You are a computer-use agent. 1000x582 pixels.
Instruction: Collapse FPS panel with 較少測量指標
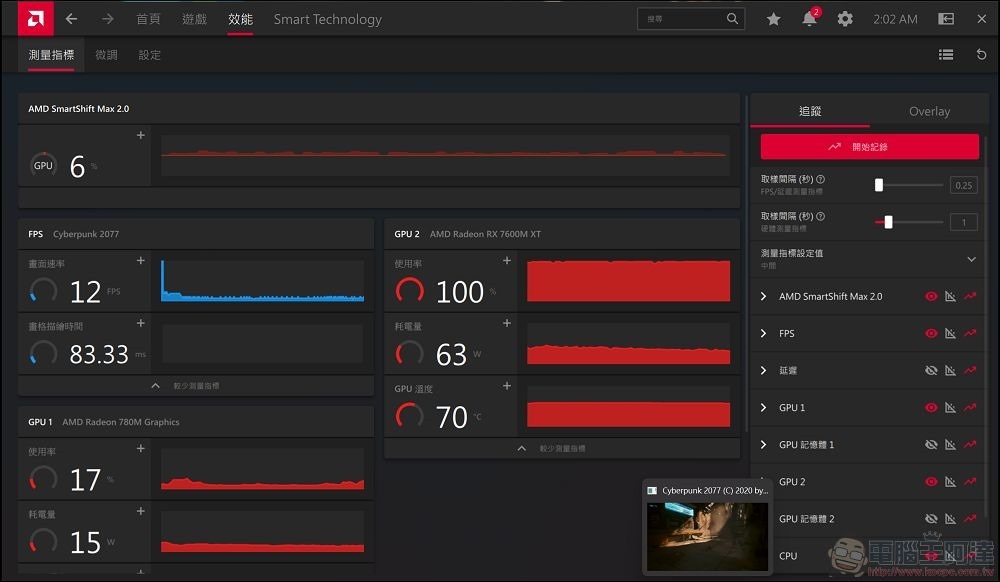point(196,386)
